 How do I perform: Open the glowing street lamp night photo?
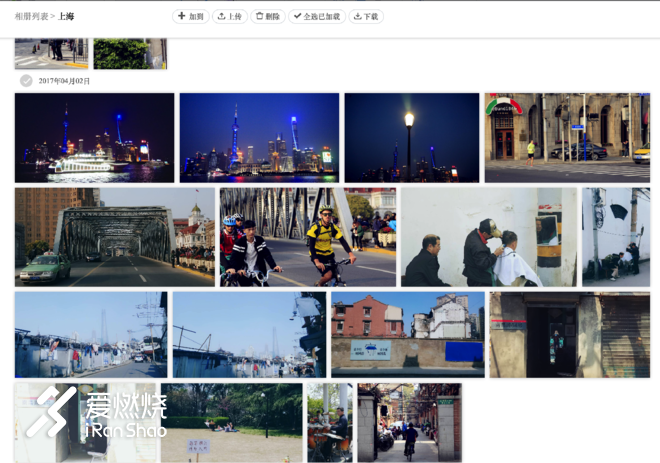[x=412, y=138]
